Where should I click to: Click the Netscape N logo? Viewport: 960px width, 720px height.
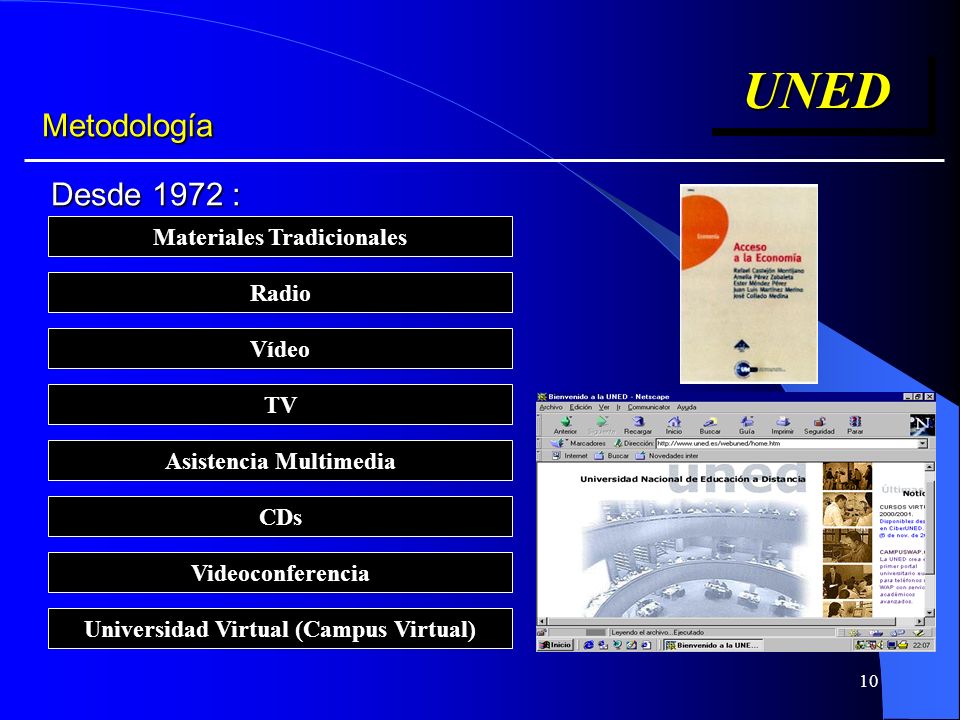pyautogui.click(x=921, y=424)
